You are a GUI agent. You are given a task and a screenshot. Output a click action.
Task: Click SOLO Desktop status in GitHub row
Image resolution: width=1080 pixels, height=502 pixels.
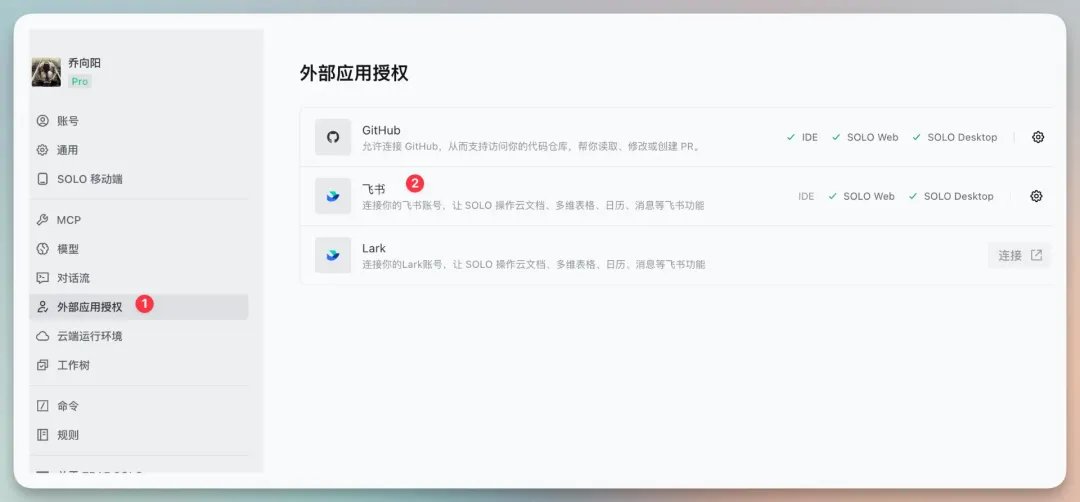(x=955, y=137)
